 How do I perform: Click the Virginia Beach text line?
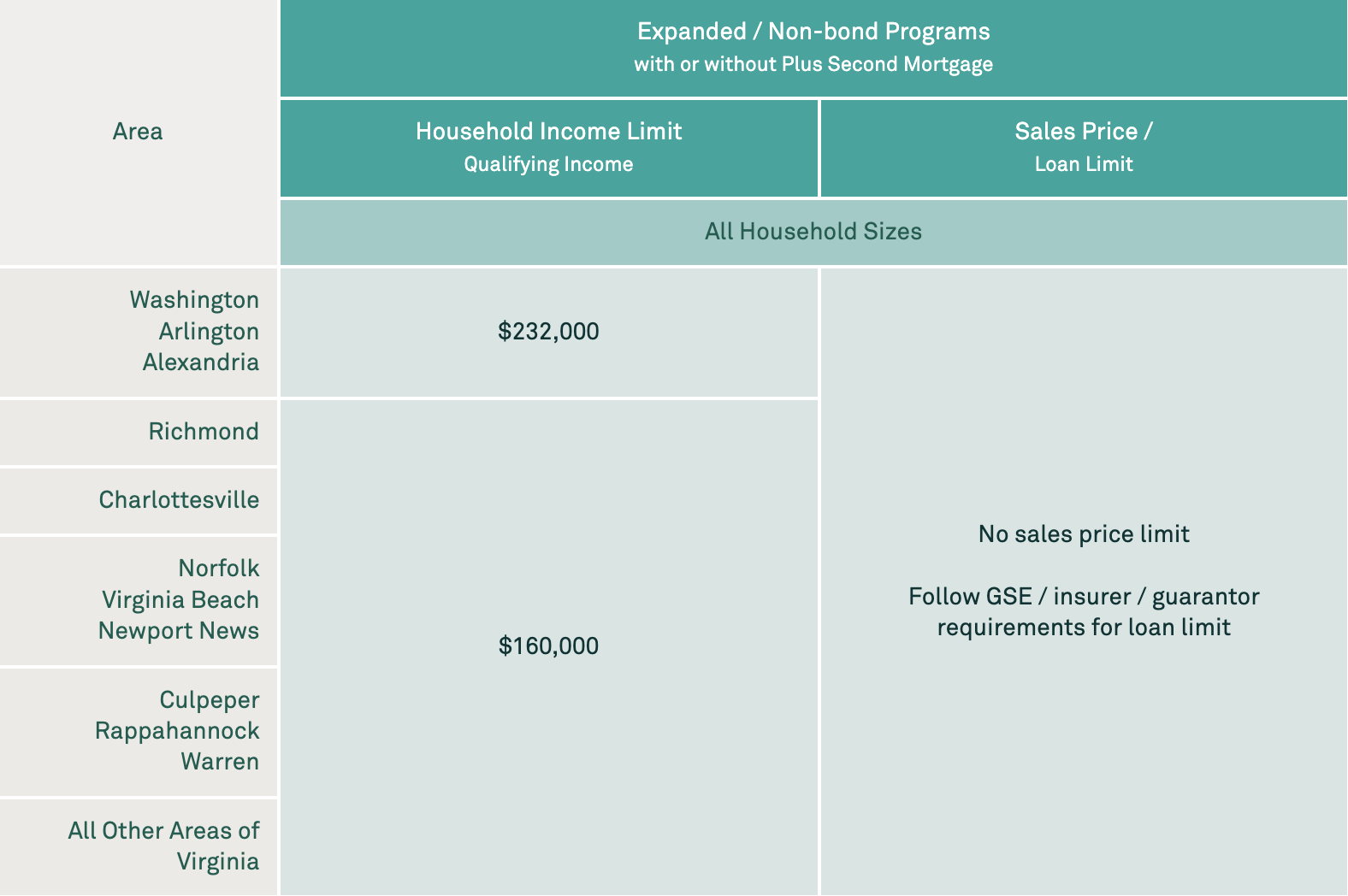[180, 600]
